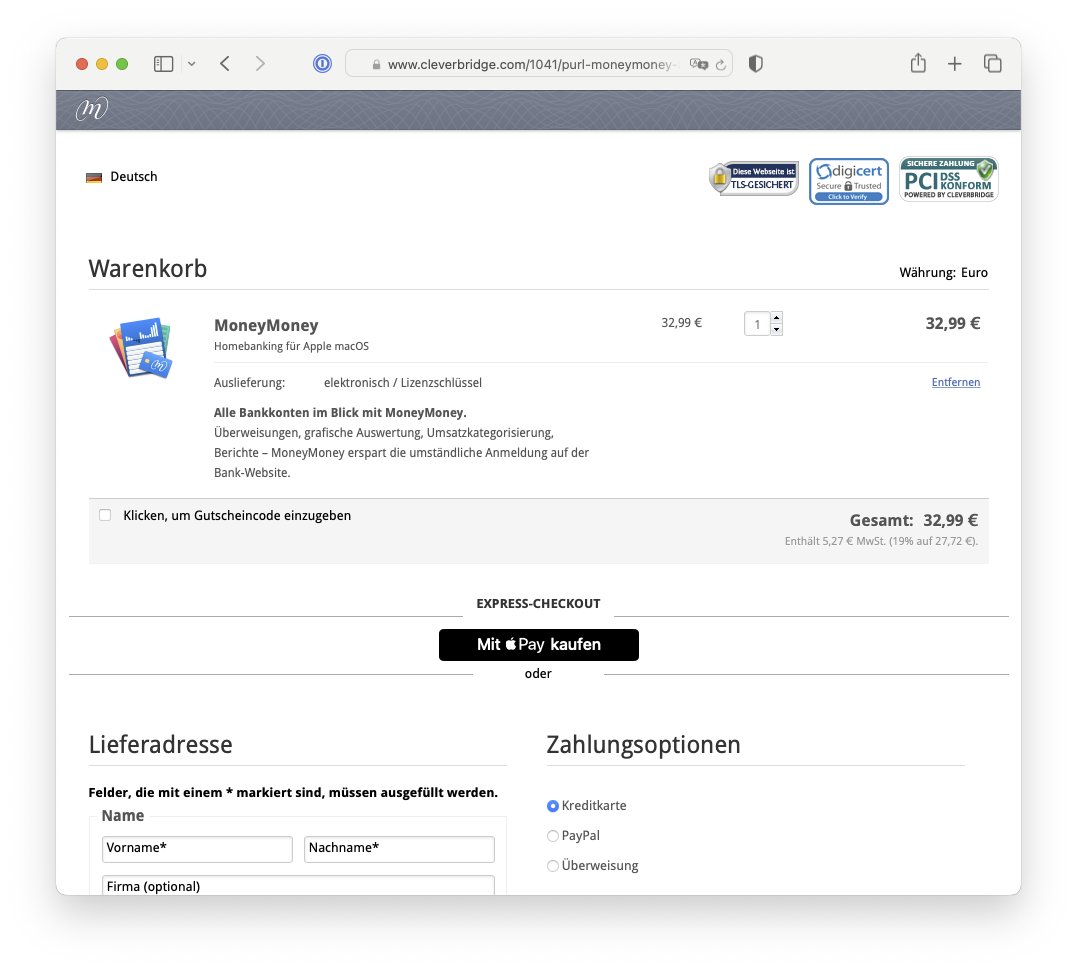Go forward with the forward arrow

tap(260, 64)
